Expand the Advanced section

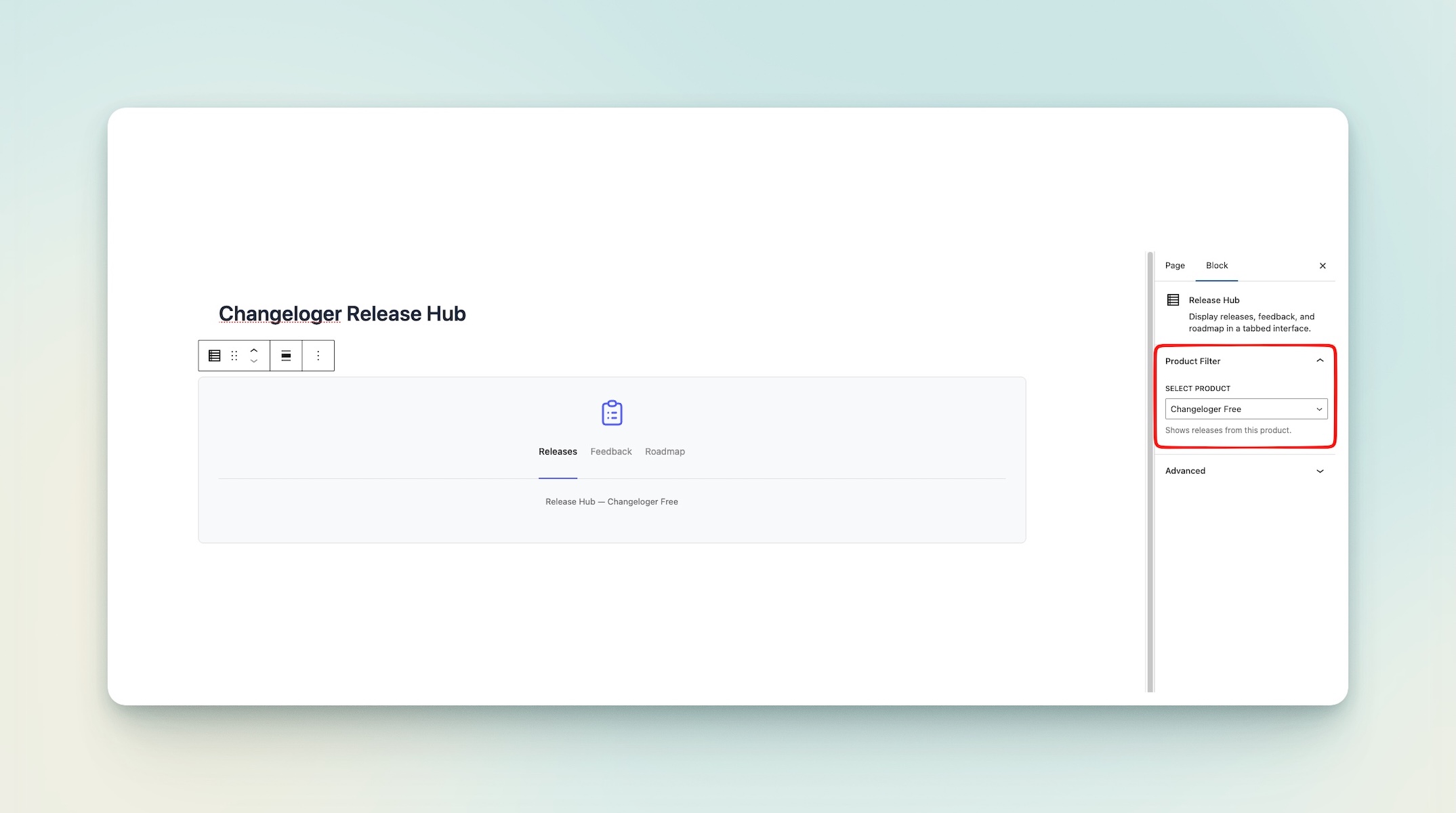pos(1320,471)
